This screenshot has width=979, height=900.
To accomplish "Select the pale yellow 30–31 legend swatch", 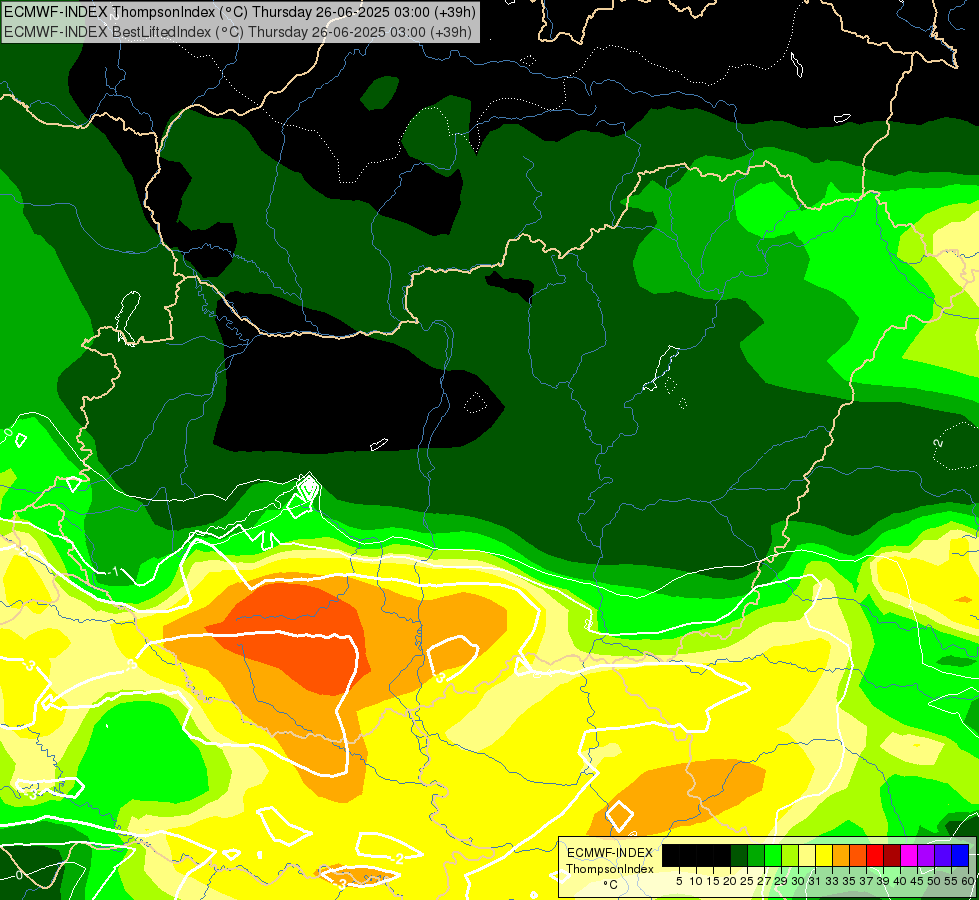I will tap(807, 855).
